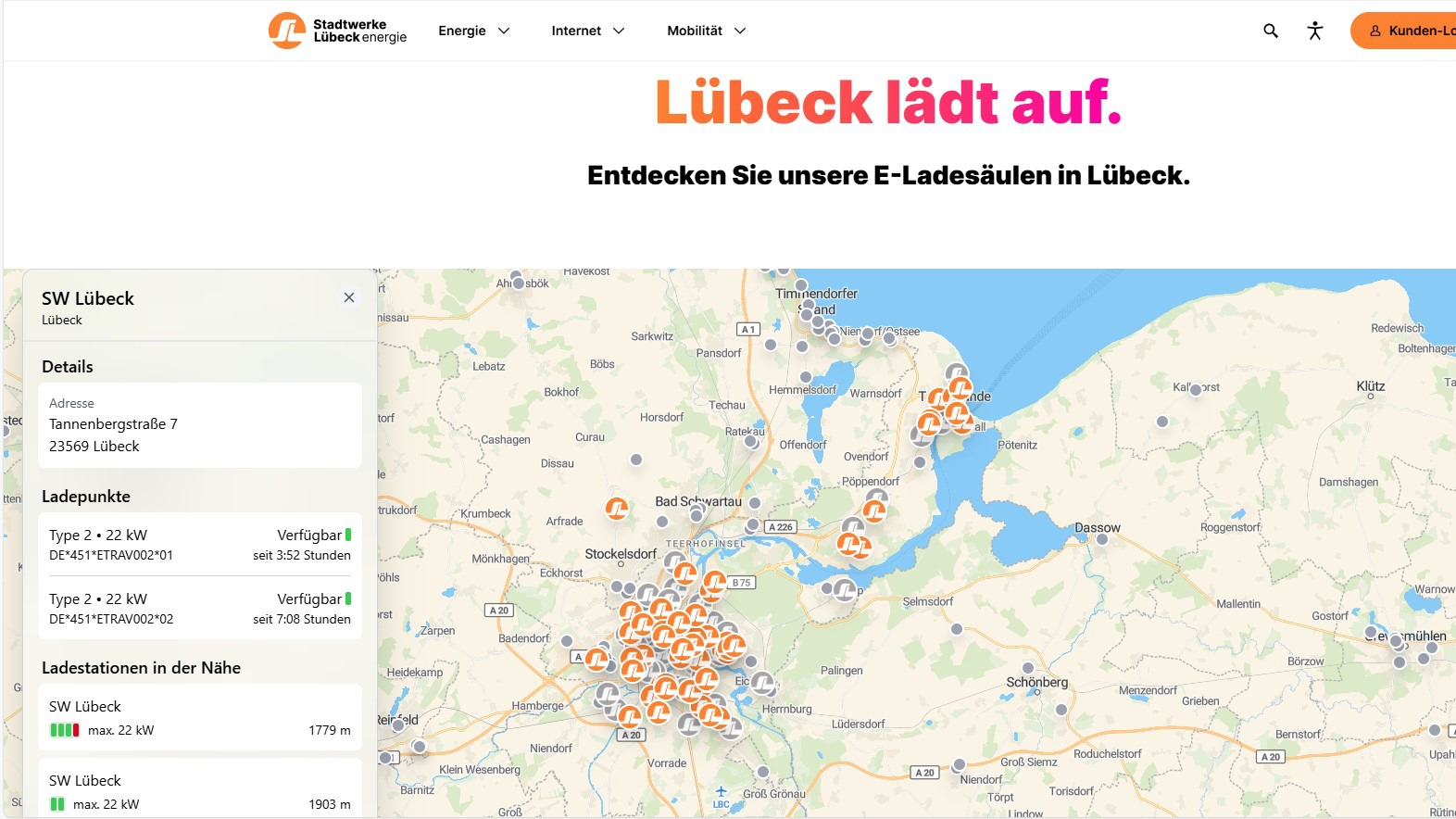Click the Stockelsdorf label on map
This screenshot has height=819, width=1456.
(621, 554)
